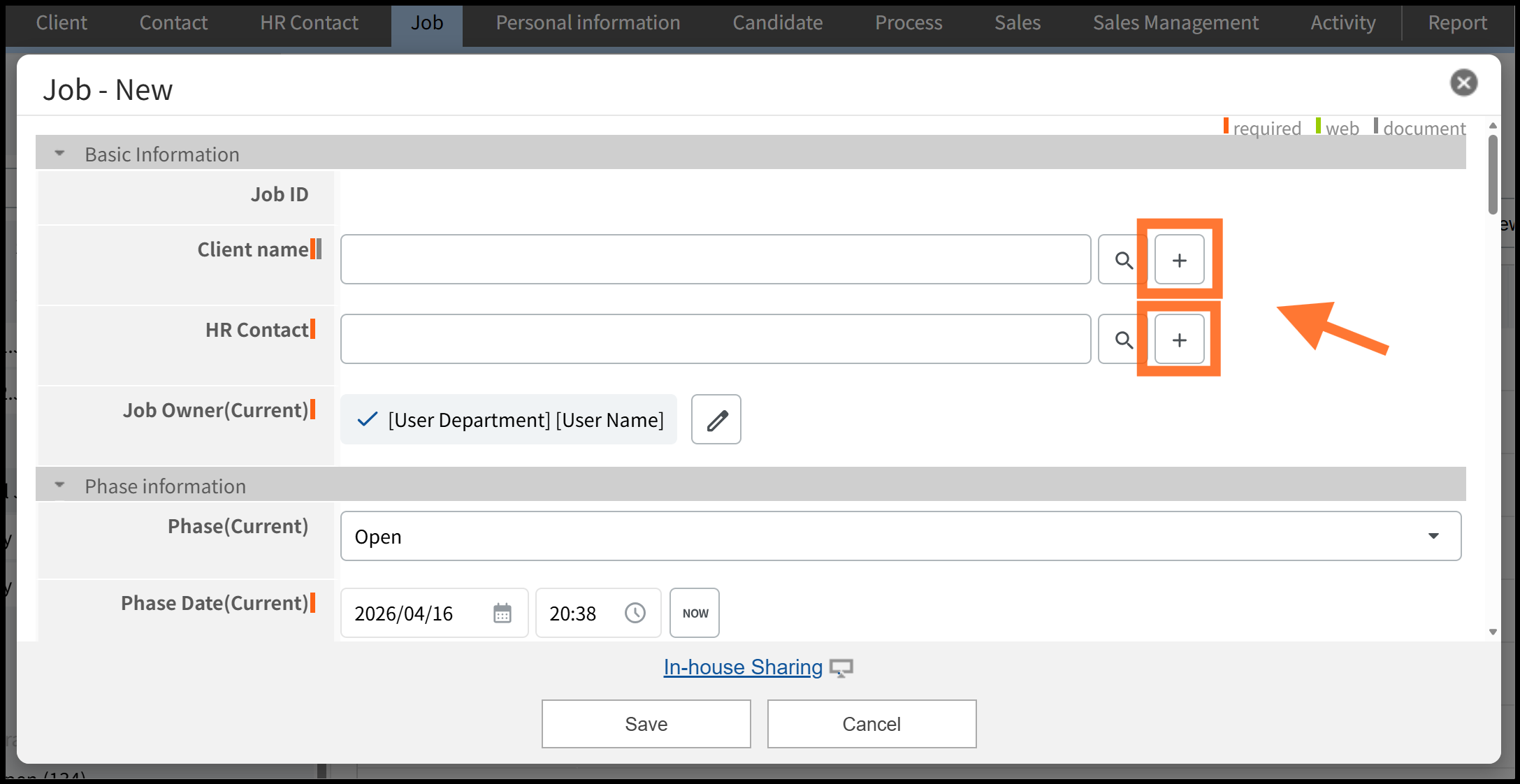This screenshot has width=1520, height=784.
Task: Edit Job Owner with the pencil icon
Action: (x=716, y=420)
